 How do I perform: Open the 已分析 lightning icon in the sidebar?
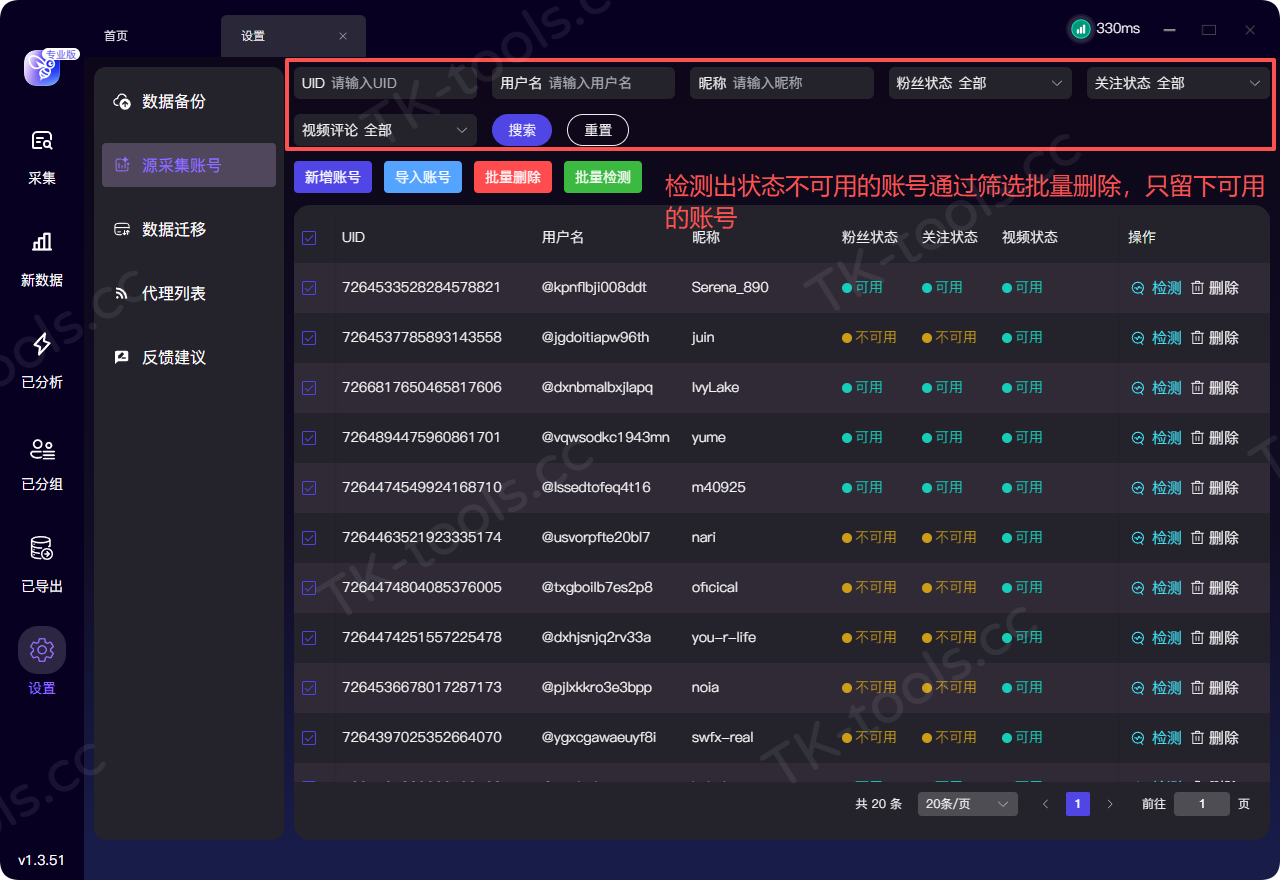tap(42, 344)
